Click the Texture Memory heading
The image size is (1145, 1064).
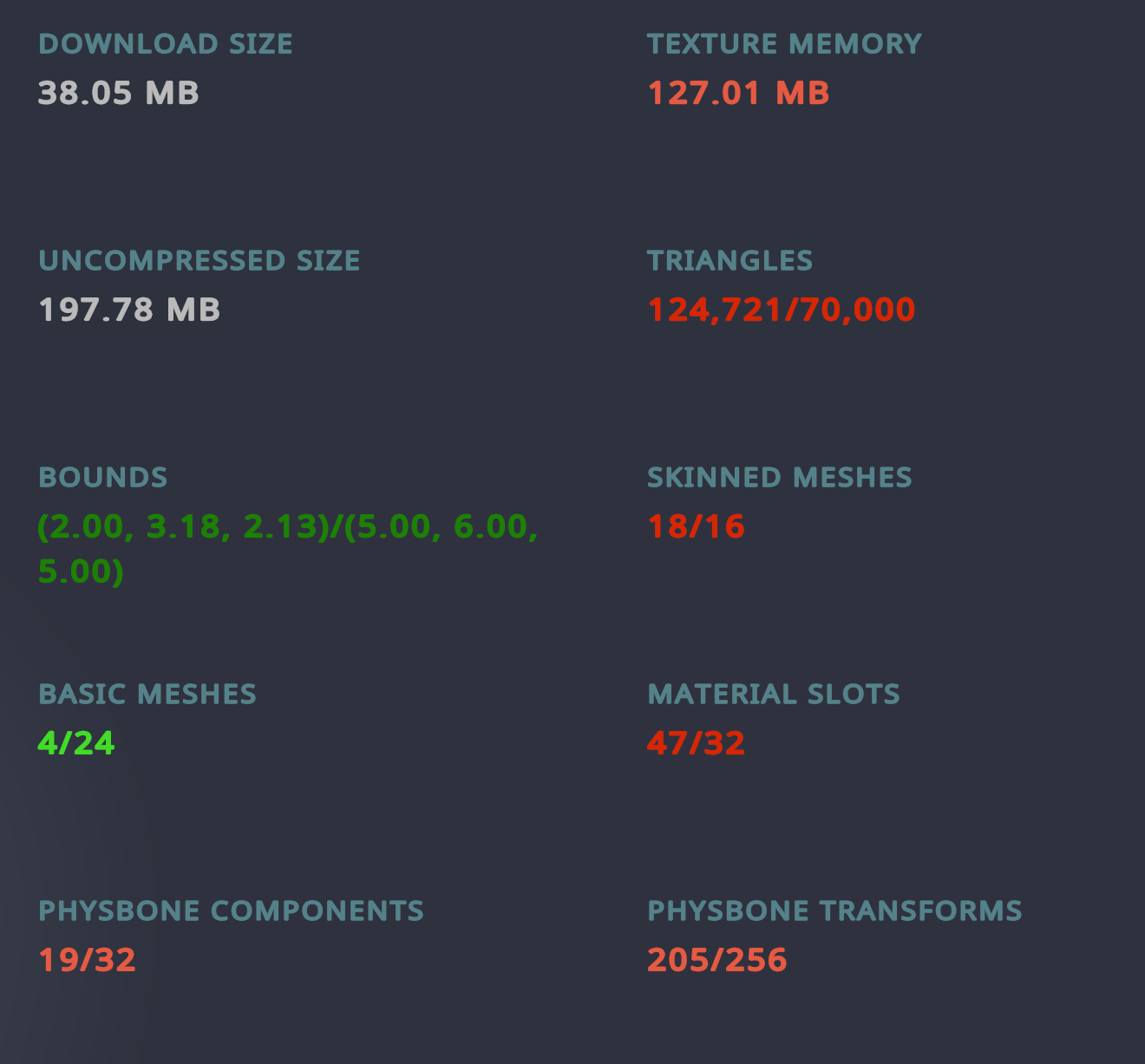784,44
